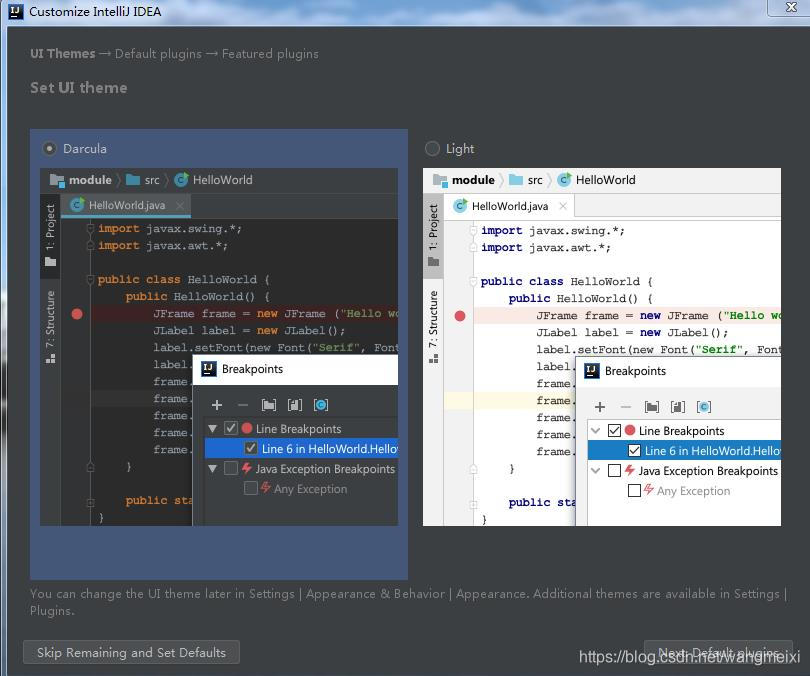Click red breakpoint dot in Light gutter
The image size is (810, 676).
pyautogui.click(x=460, y=316)
